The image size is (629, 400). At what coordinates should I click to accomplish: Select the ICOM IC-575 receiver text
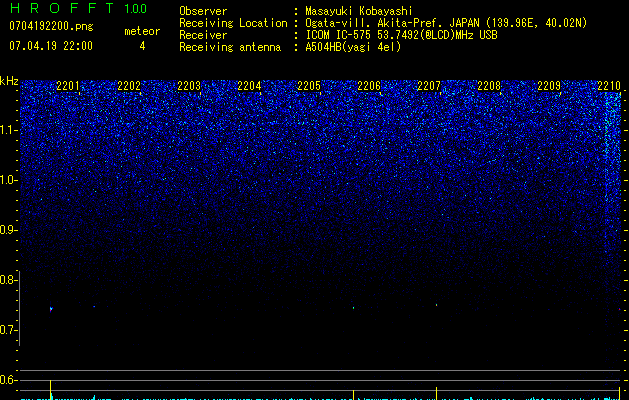click(401, 35)
